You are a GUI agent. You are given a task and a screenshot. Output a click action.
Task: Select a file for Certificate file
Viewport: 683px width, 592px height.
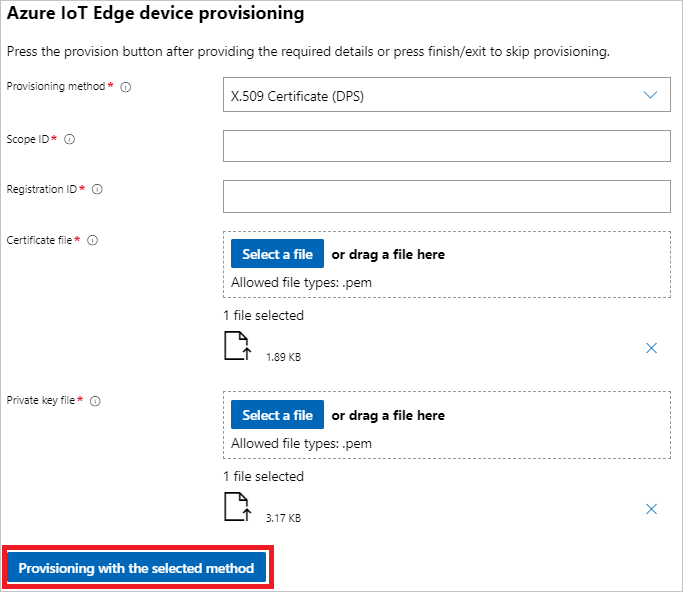[277, 254]
